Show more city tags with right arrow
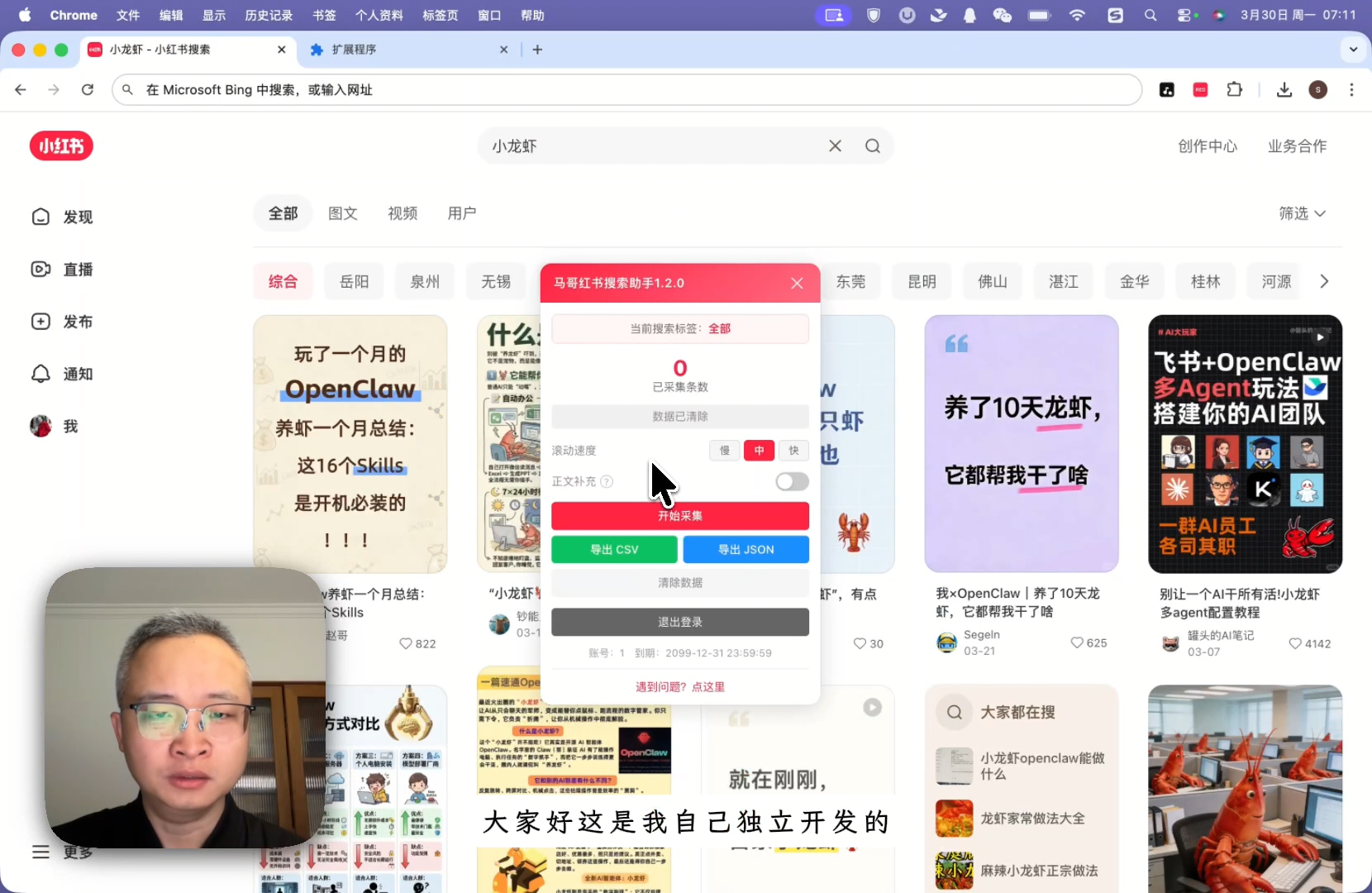Viewport: 1372px width, 893px height. click(x=1325, y=281)
